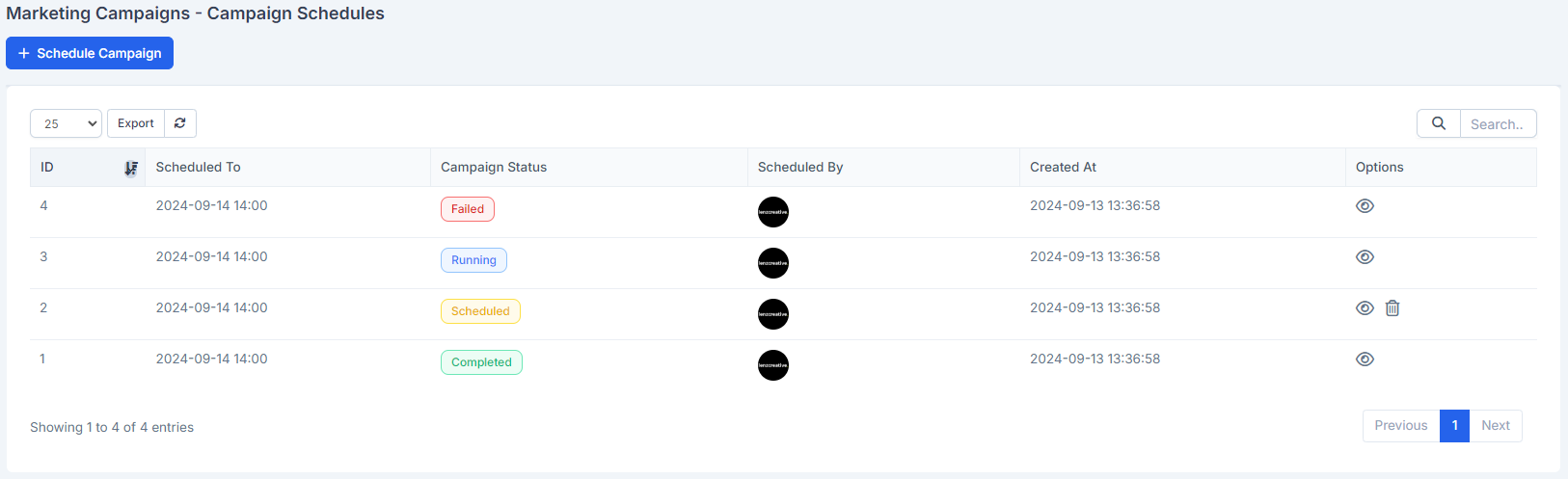Viewport: 1568px width, 479px height.
Task: Go to the Next page
Action: pyautogui.click(x=1496, y=426)
